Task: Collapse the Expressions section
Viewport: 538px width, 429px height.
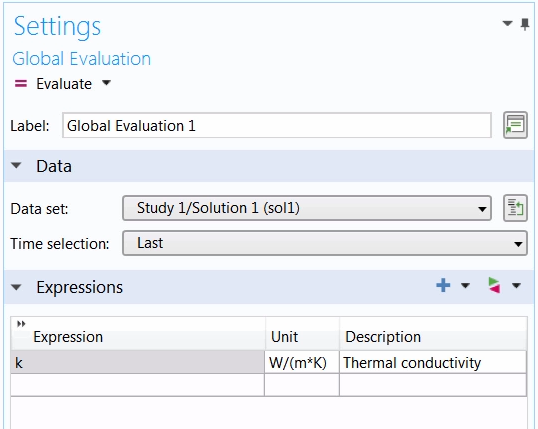Action: point(16,287)
